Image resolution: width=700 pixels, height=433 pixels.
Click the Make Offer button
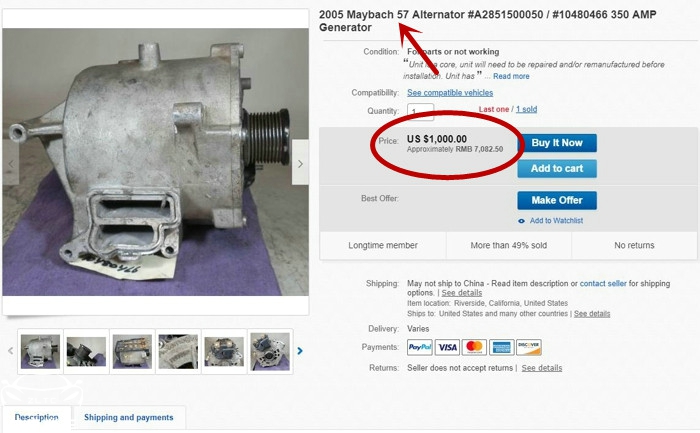(557, 200)
